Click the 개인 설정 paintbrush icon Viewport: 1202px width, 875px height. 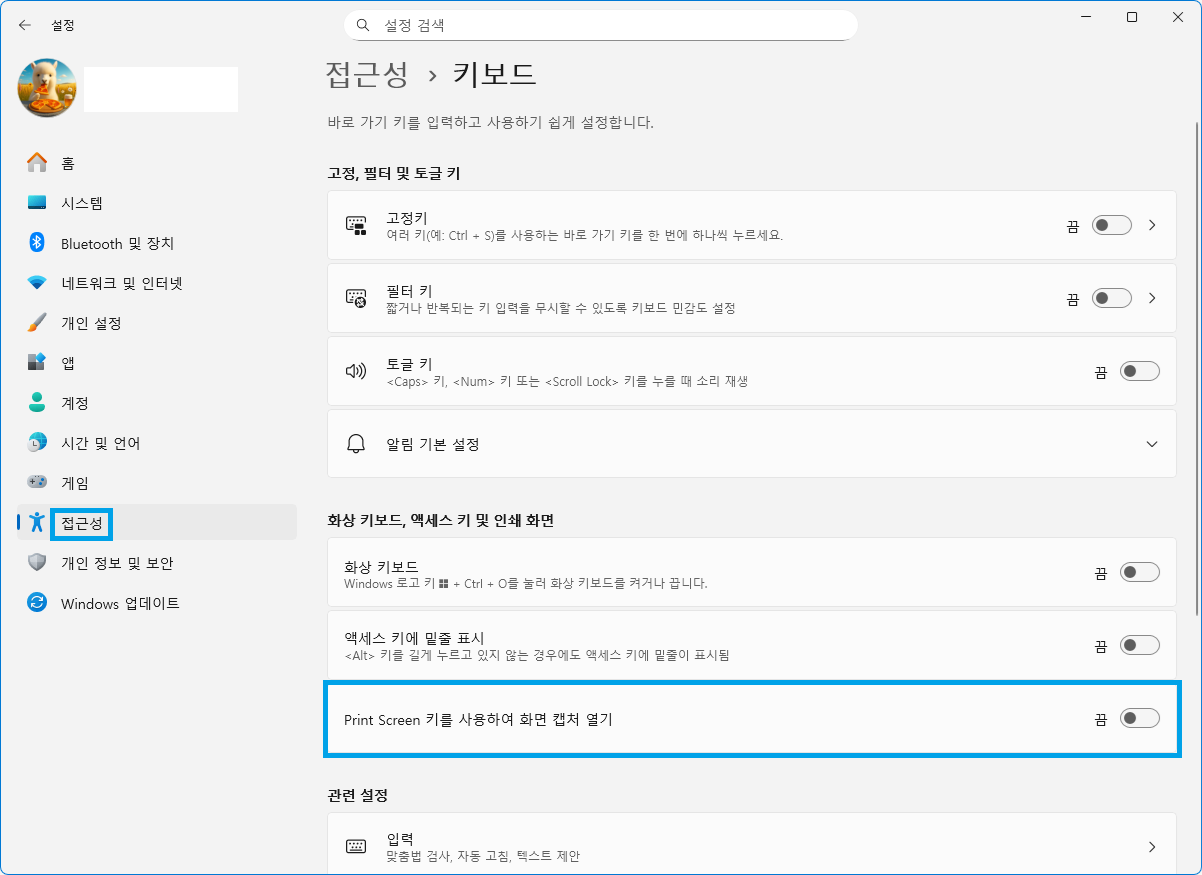point(37,323)
